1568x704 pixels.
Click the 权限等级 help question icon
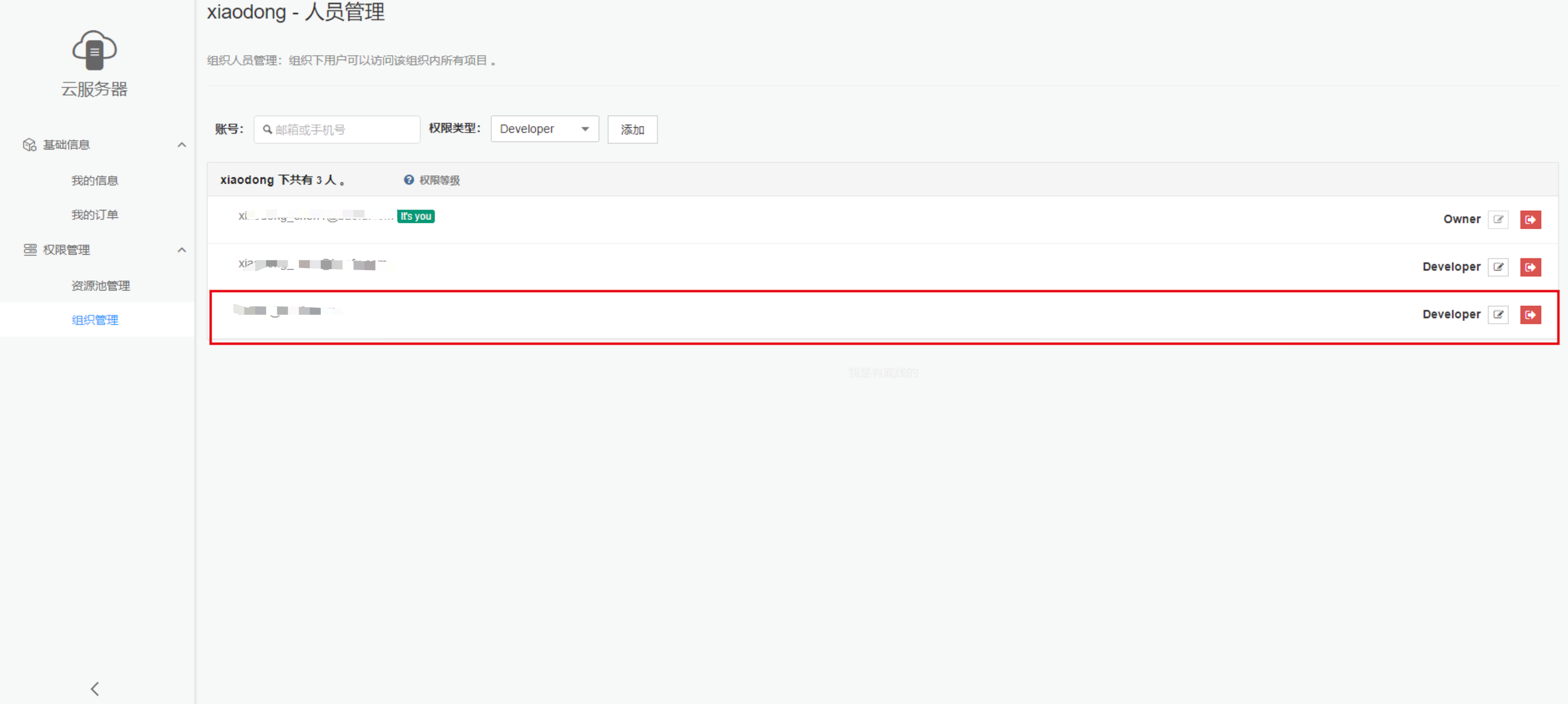[x=409, y=180]
